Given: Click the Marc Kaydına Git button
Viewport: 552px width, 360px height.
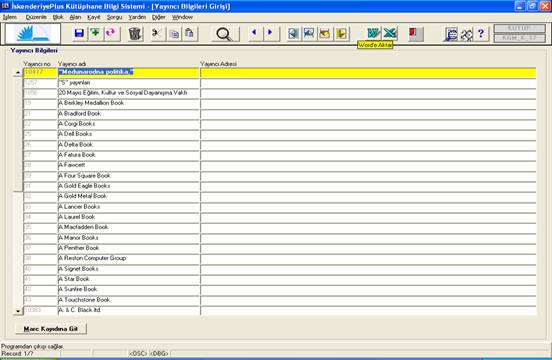Looking at the screenshot, I should (x=51, y=329).
